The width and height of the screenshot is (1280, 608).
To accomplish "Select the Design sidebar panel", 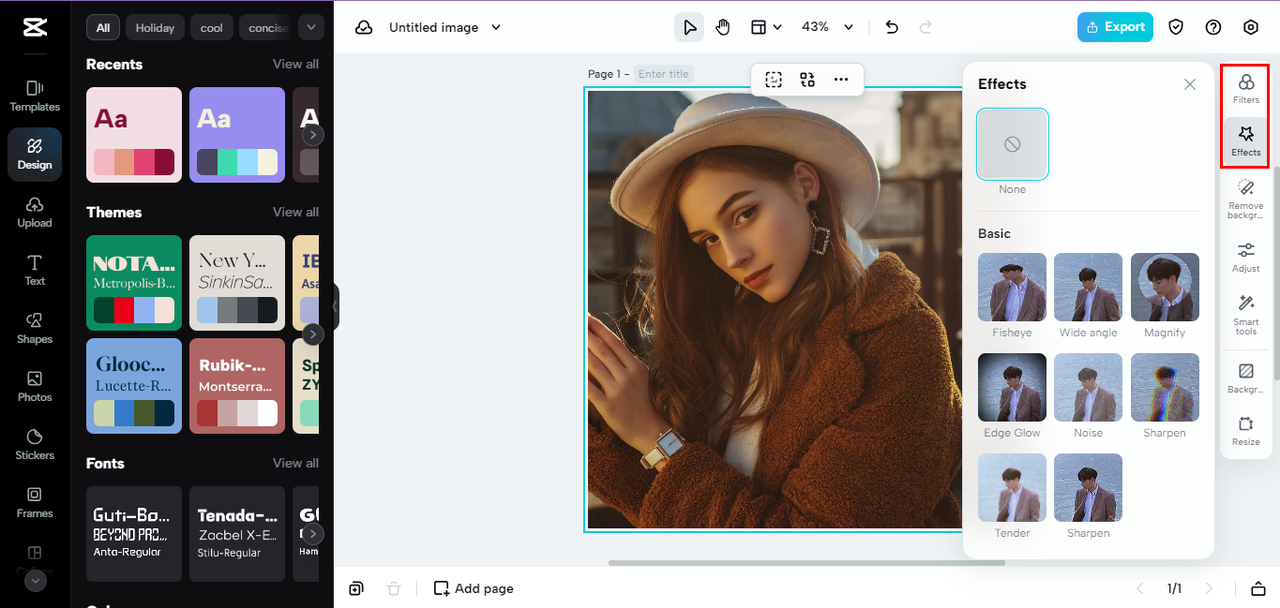I will pyautogui.click(x=35, y=154).
